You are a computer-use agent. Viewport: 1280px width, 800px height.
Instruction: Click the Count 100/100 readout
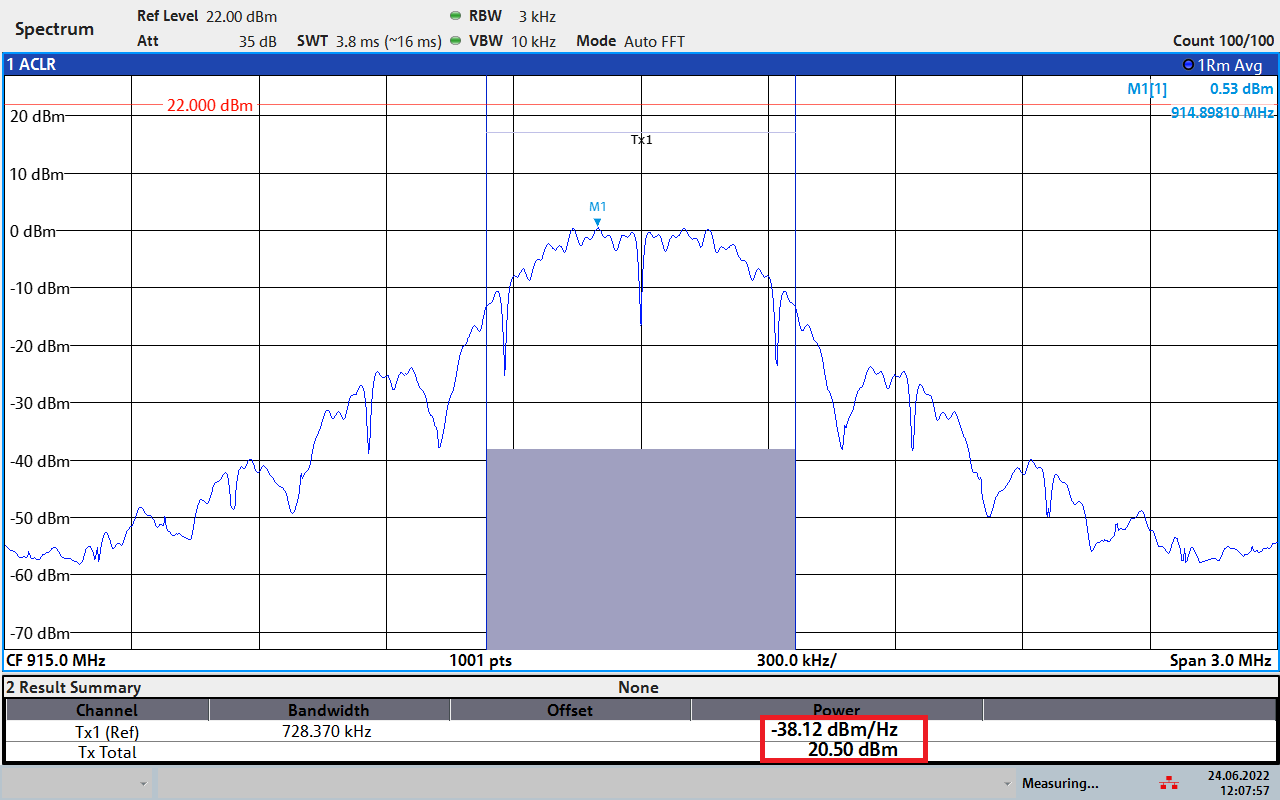tap(1224, 41)
